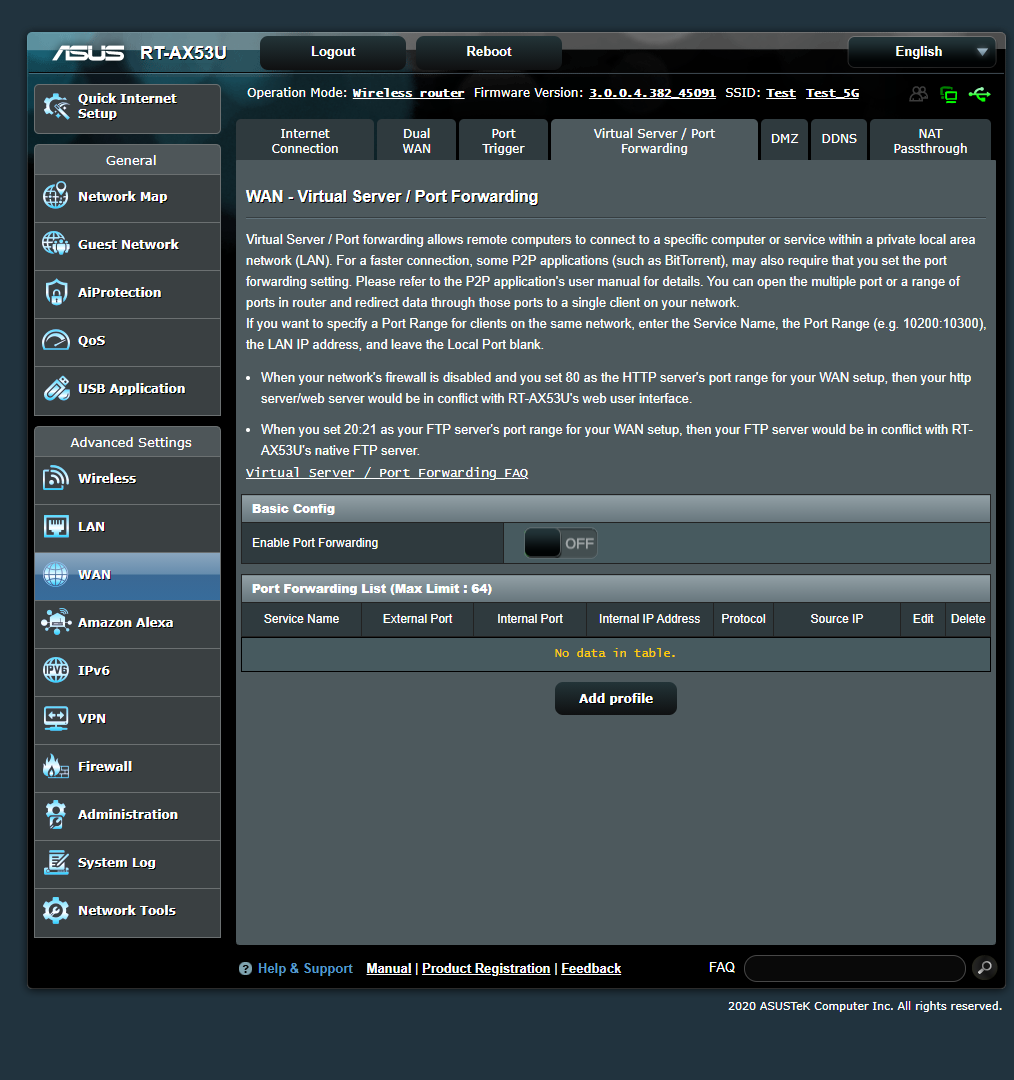The width and height of the screenshot is (1014, 1080).
Task: Click the 'No data in table.' message
Action: [x=615, y=653]
